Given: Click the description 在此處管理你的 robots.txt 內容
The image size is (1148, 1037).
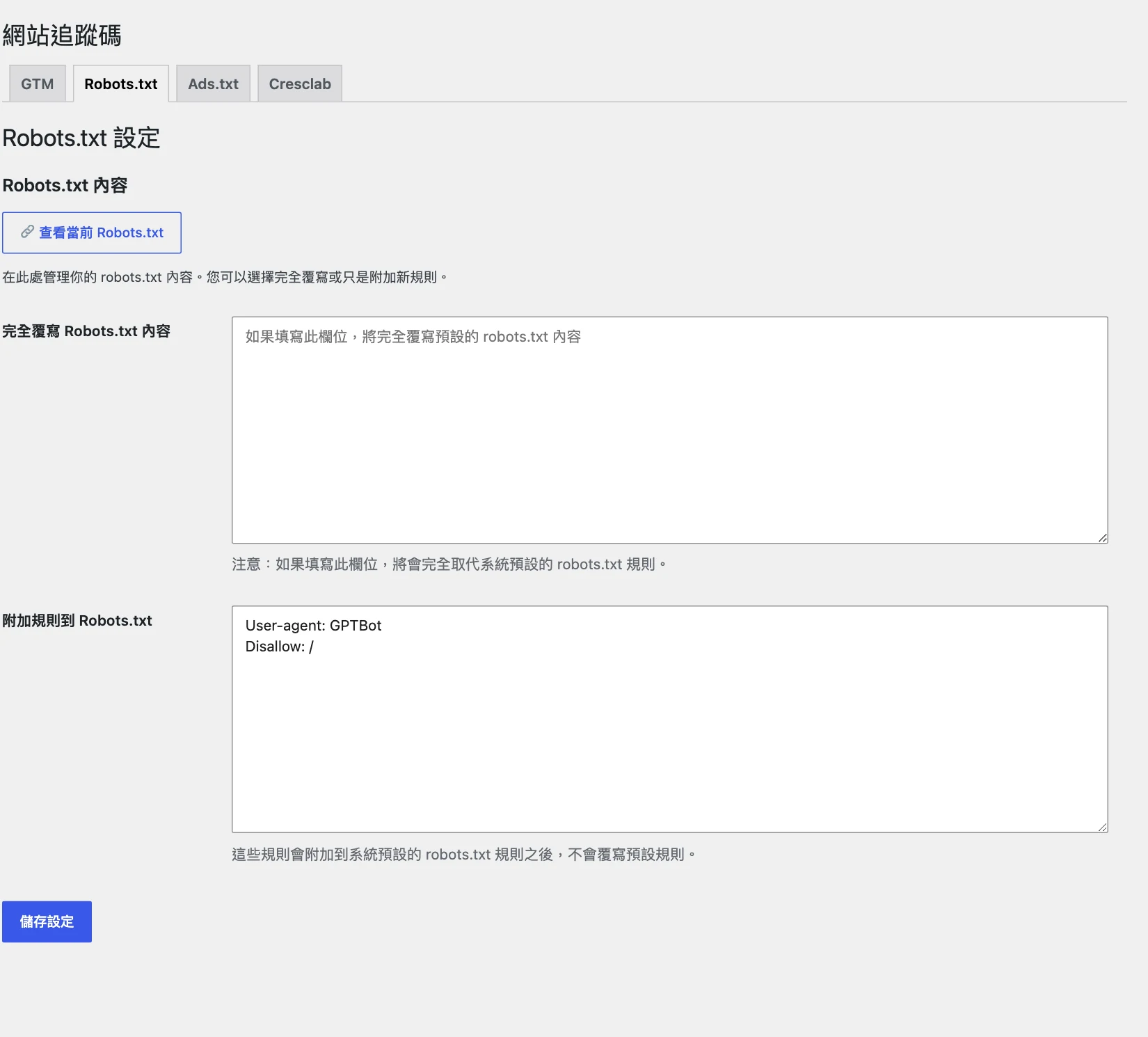Looking at the screenshot, I should coord(225,277).
